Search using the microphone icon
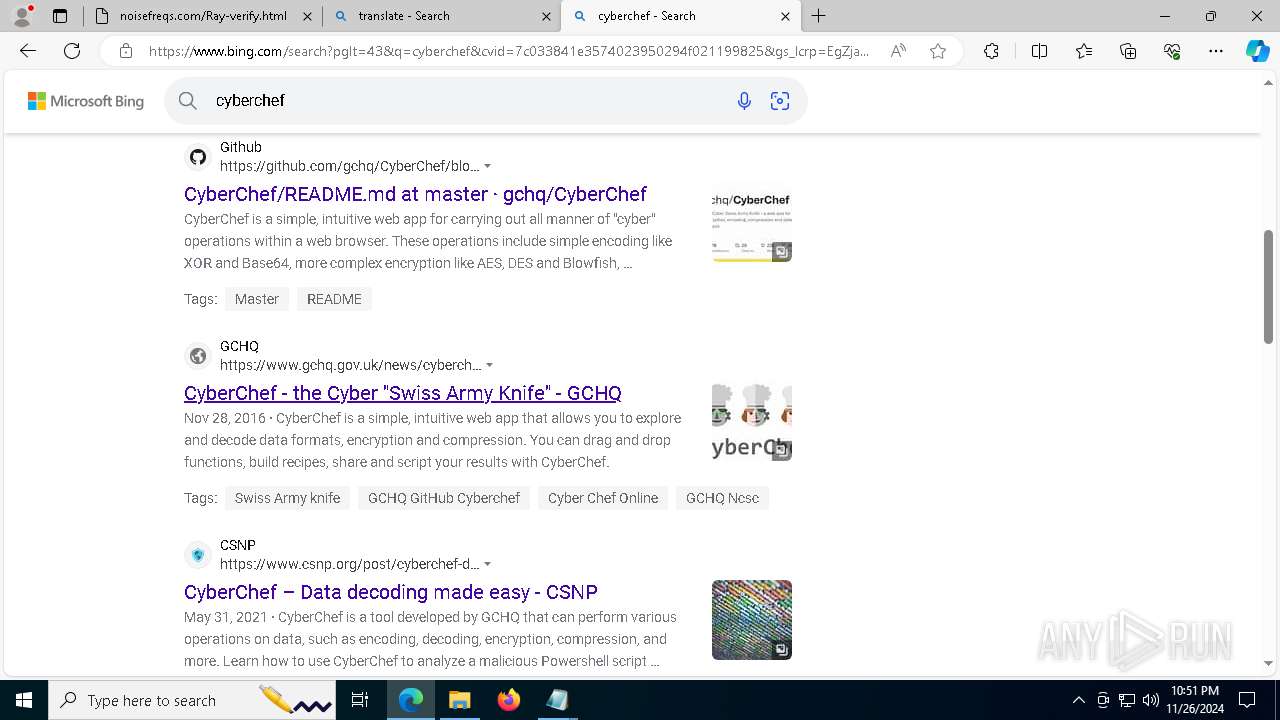The width and height of the screenshot is (1280, 720). [x=744, y=101]
